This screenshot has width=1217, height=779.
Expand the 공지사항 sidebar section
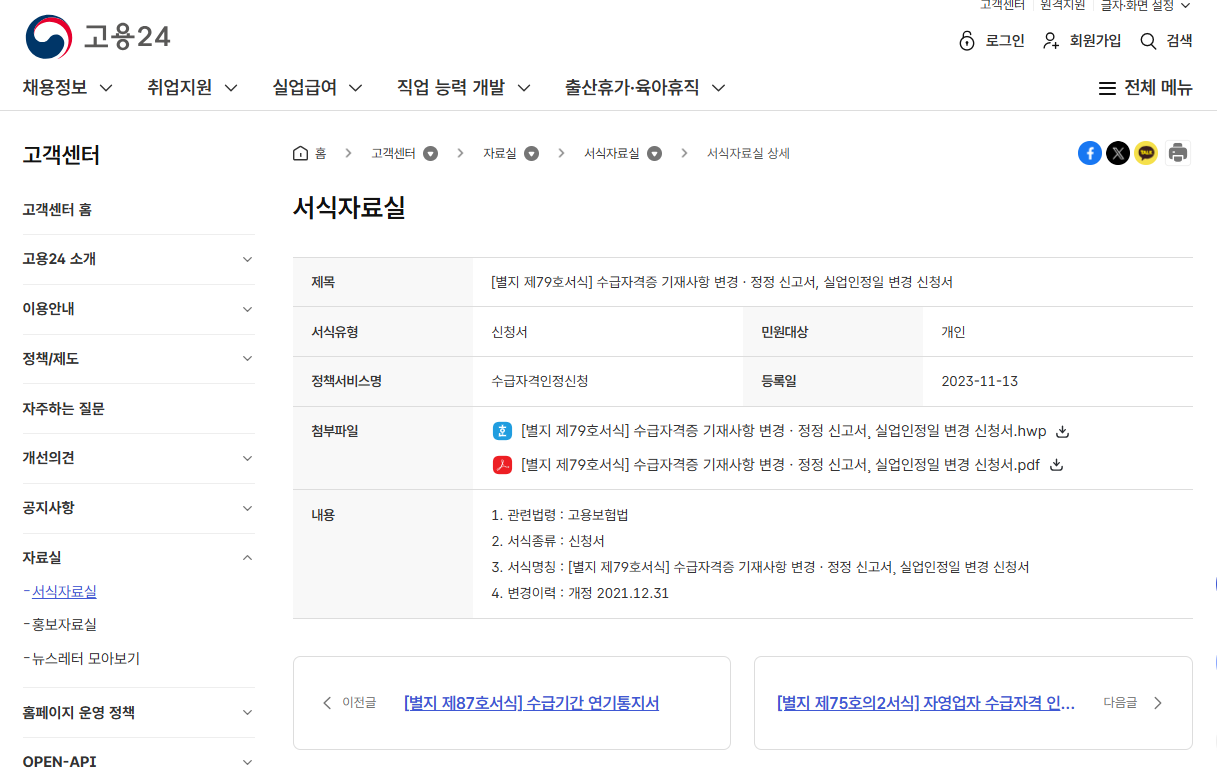click(248, 508)
